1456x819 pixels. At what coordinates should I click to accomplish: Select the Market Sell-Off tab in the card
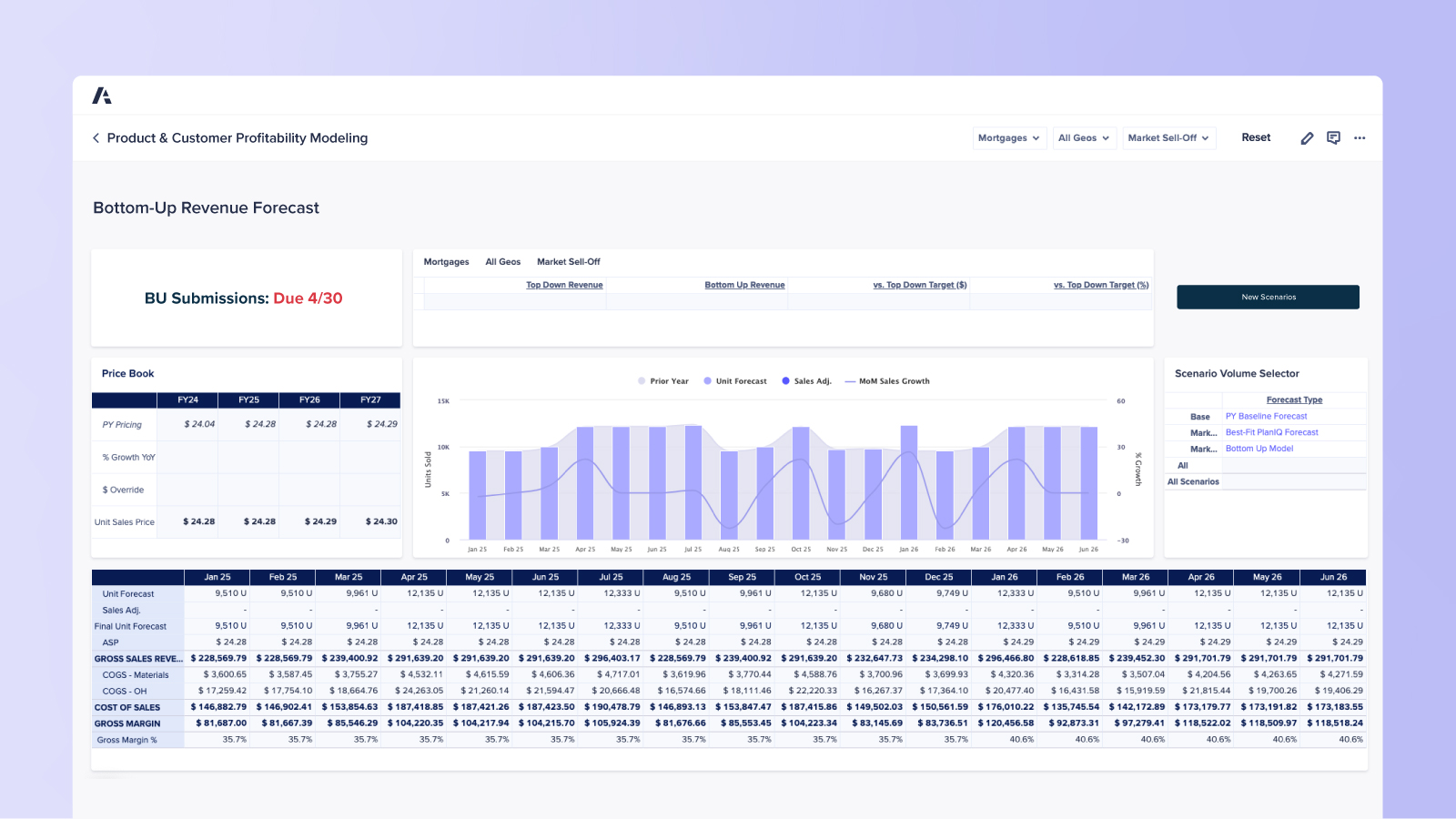click(568, 261)
